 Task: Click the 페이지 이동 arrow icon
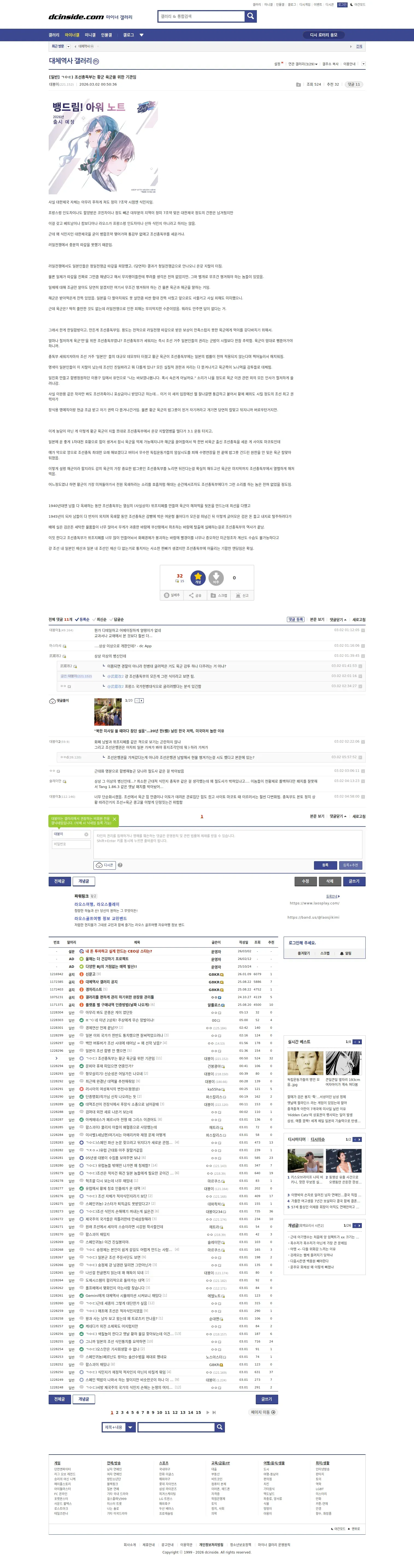point(273,1412)
